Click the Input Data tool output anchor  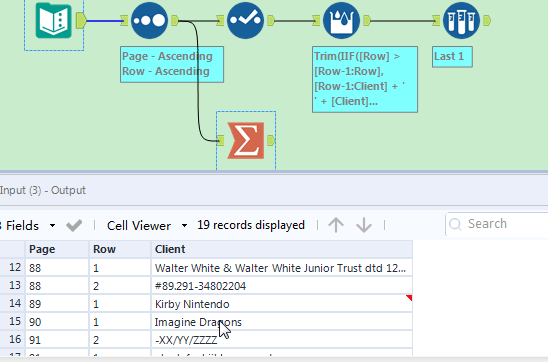pyautogui.click(x=81, y=20)
